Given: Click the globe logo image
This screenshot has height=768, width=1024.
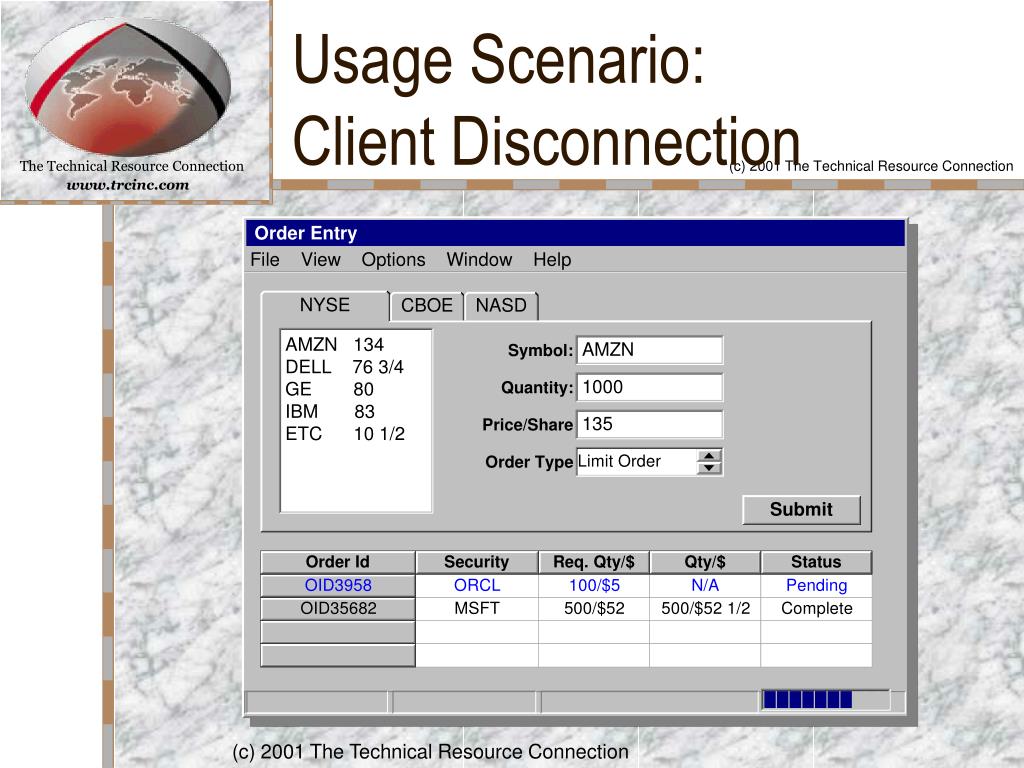Looking at the screenshot, I should pyautogui.click(x=128, y=87).
